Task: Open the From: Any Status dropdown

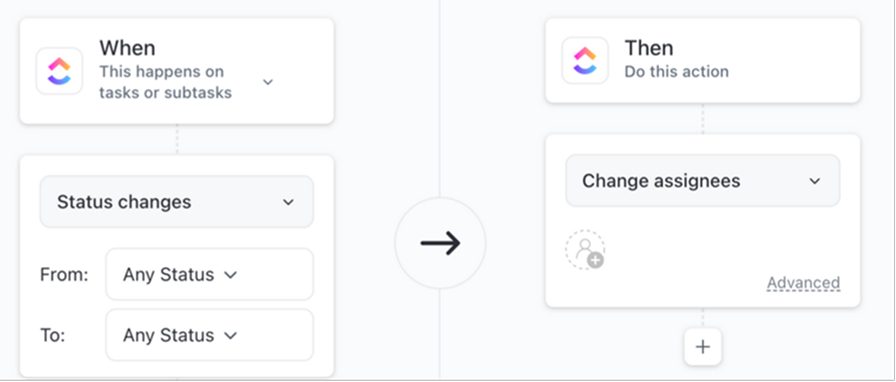Action: tap(210, 274)
